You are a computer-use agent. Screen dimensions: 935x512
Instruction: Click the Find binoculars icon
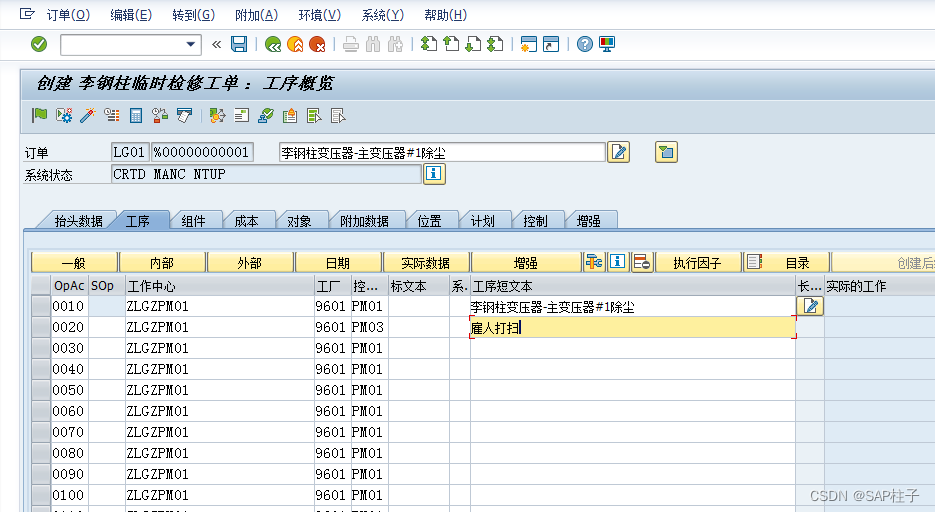coord(373,44)
